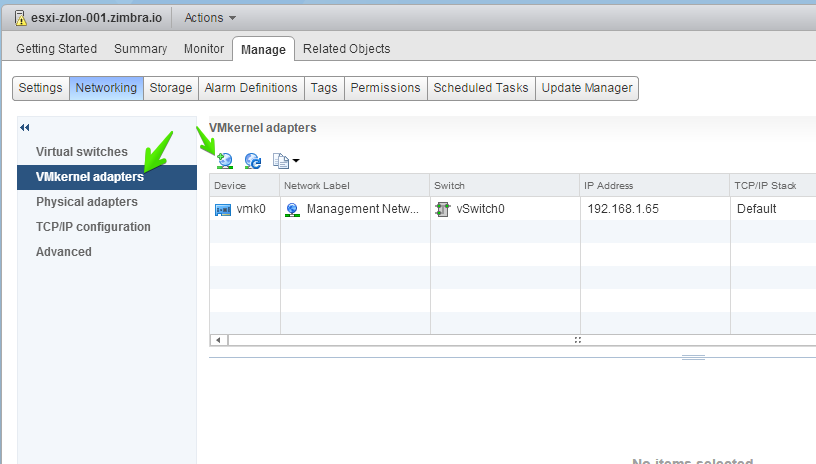816x464 pixels.
Task: Select TCP/IP configuration in the sidebar
Action: [93, 227]
